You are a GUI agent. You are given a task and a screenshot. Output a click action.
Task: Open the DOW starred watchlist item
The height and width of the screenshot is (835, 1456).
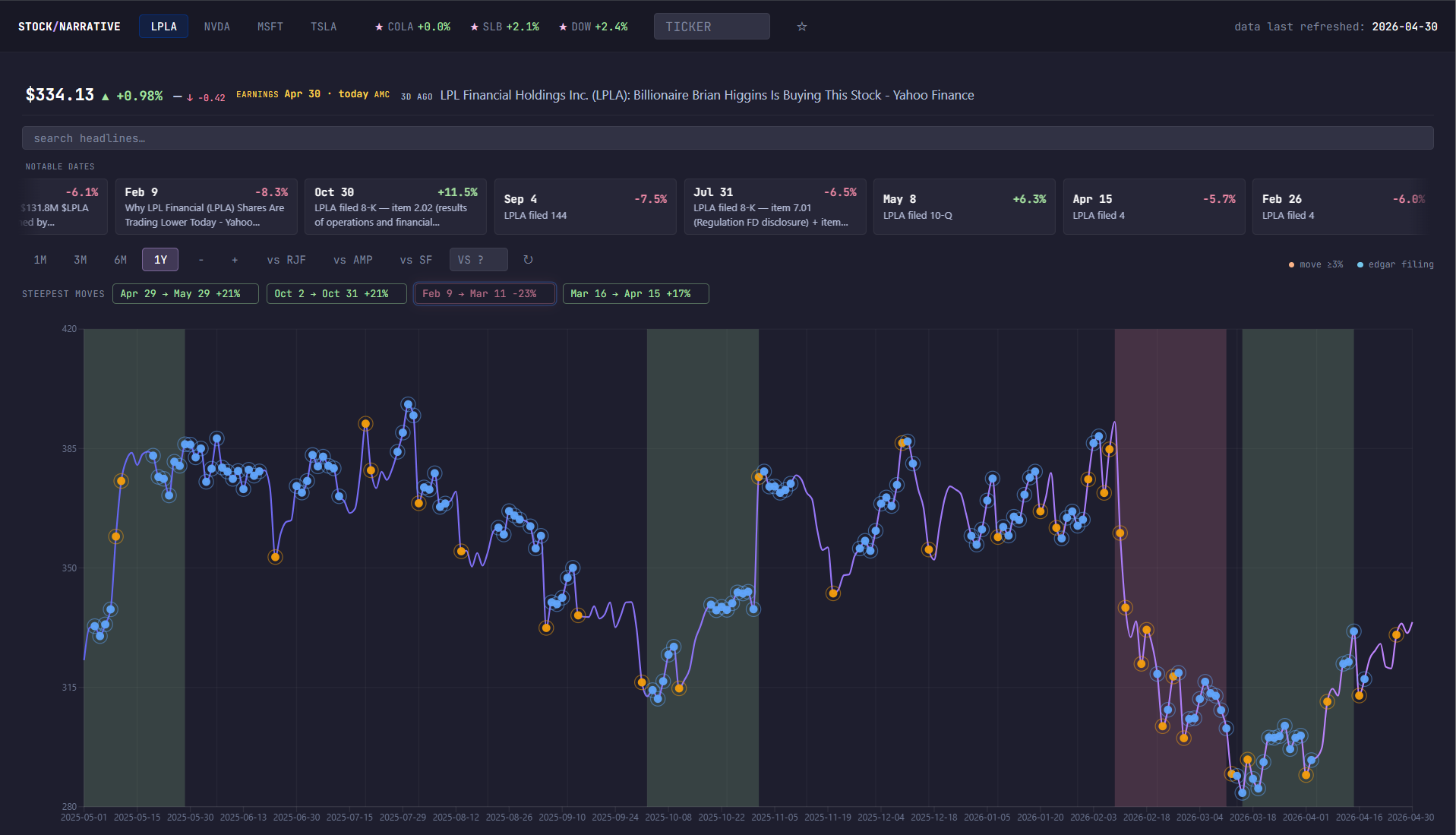[x=593, y=27]
